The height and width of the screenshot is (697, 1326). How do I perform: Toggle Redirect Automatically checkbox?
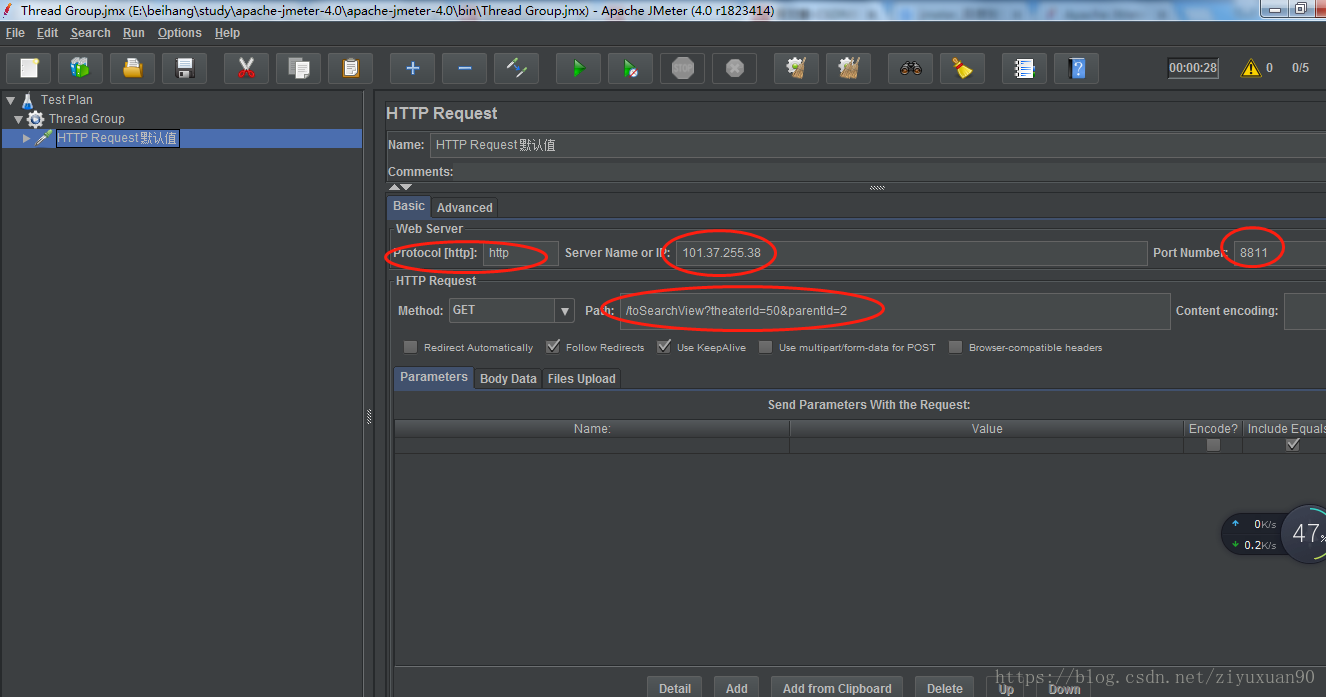(410, 347)
